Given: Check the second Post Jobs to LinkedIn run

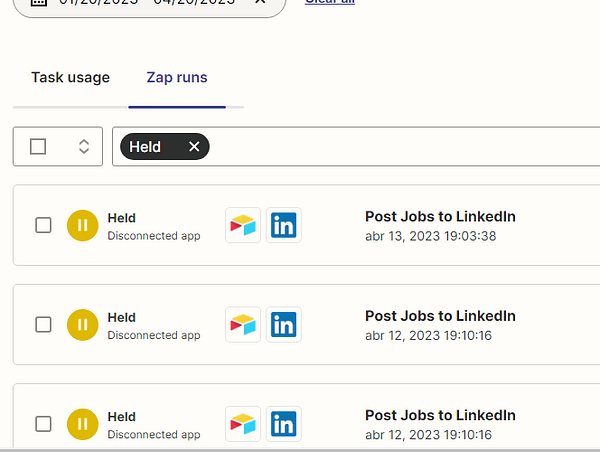Looking at the screenshot, I should (x=43, y=324).
